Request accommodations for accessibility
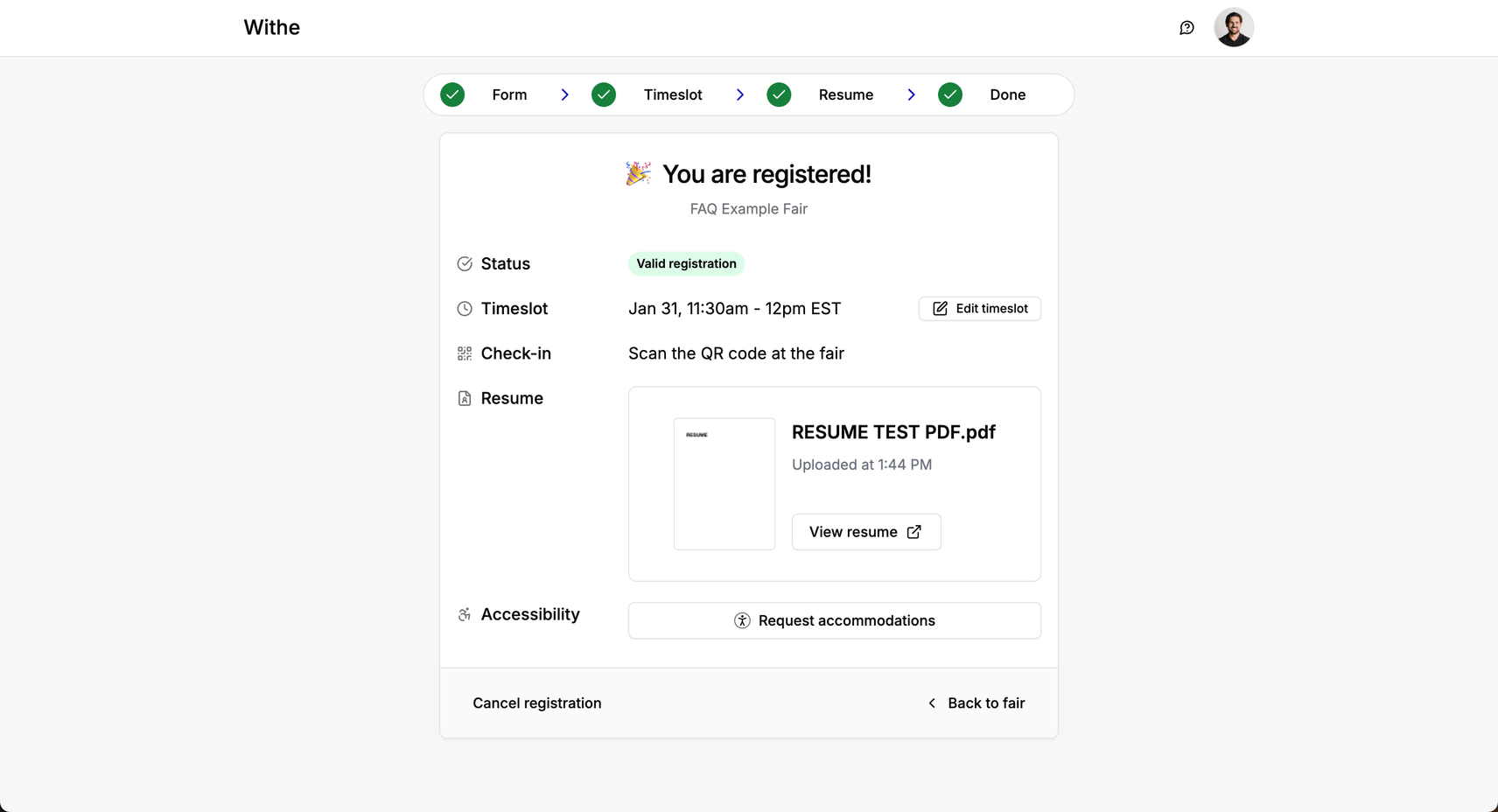 coord(835,620)
